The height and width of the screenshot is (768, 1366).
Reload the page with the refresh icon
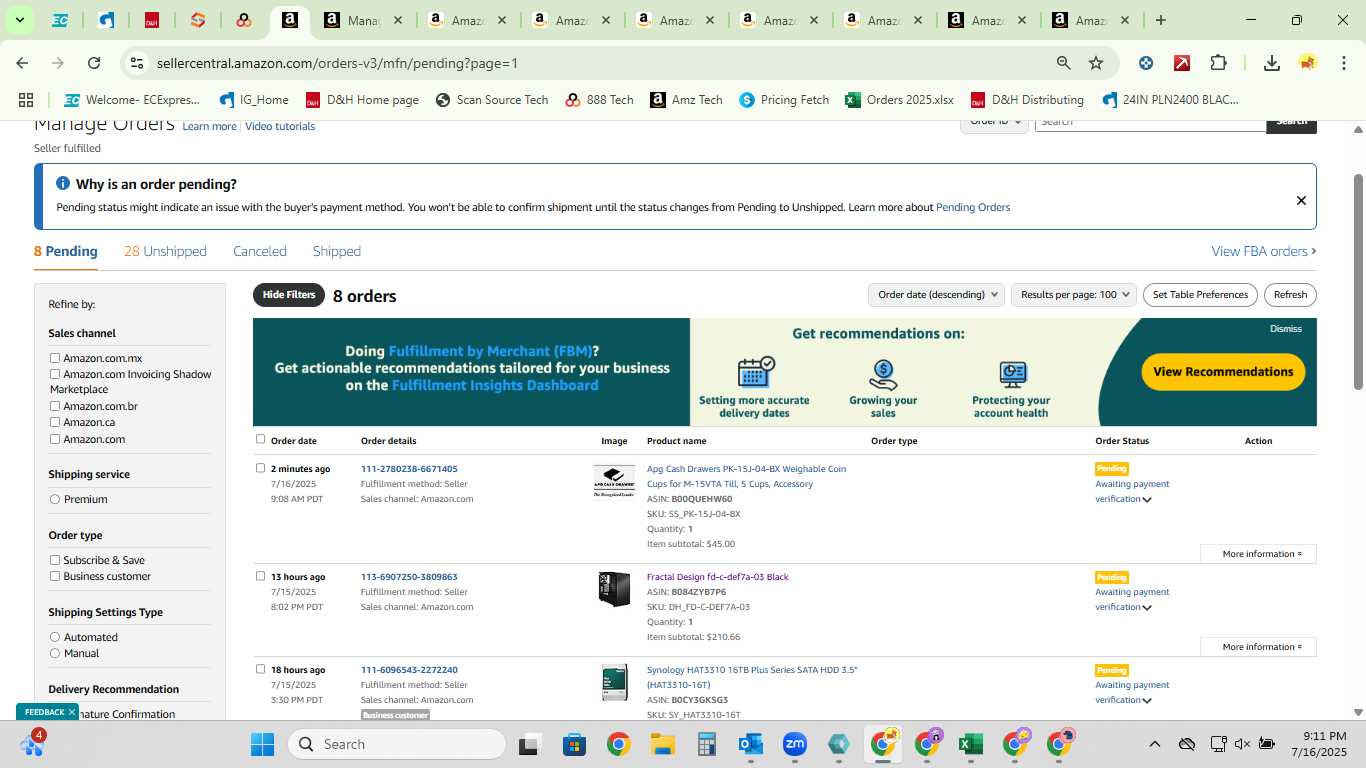94,63
